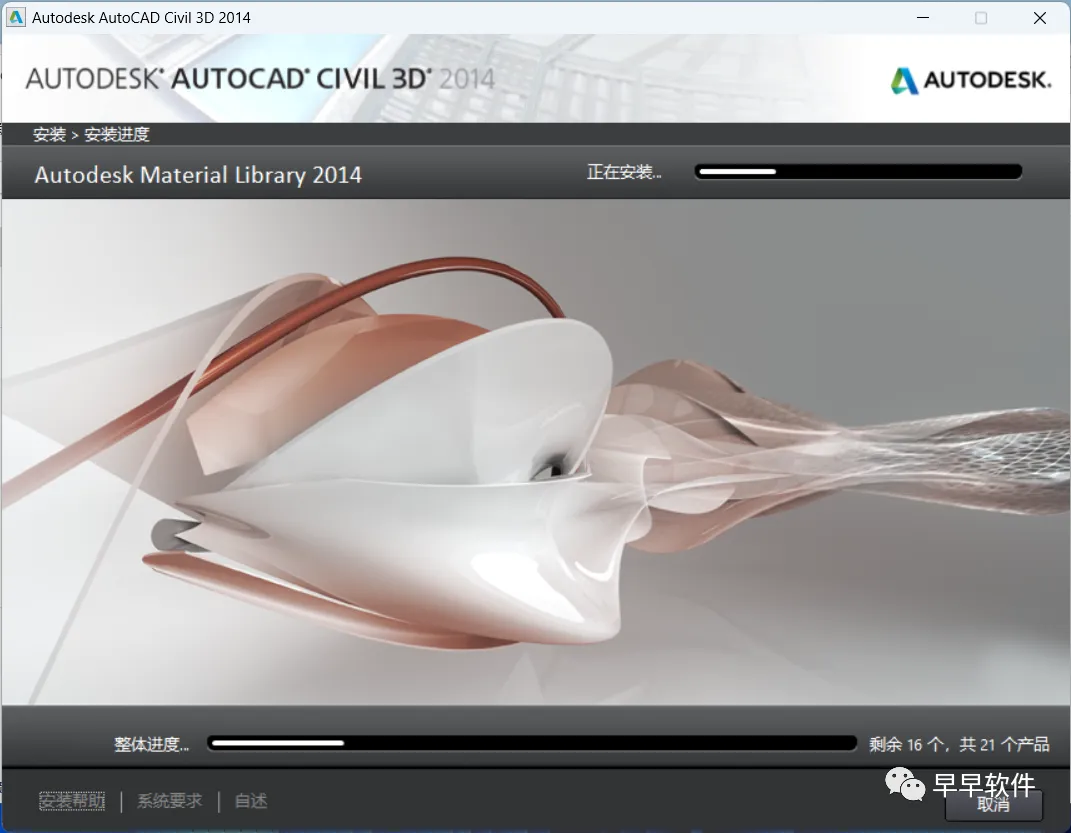
Task: Minimize the installer window
Action: (x=923, y=18)
